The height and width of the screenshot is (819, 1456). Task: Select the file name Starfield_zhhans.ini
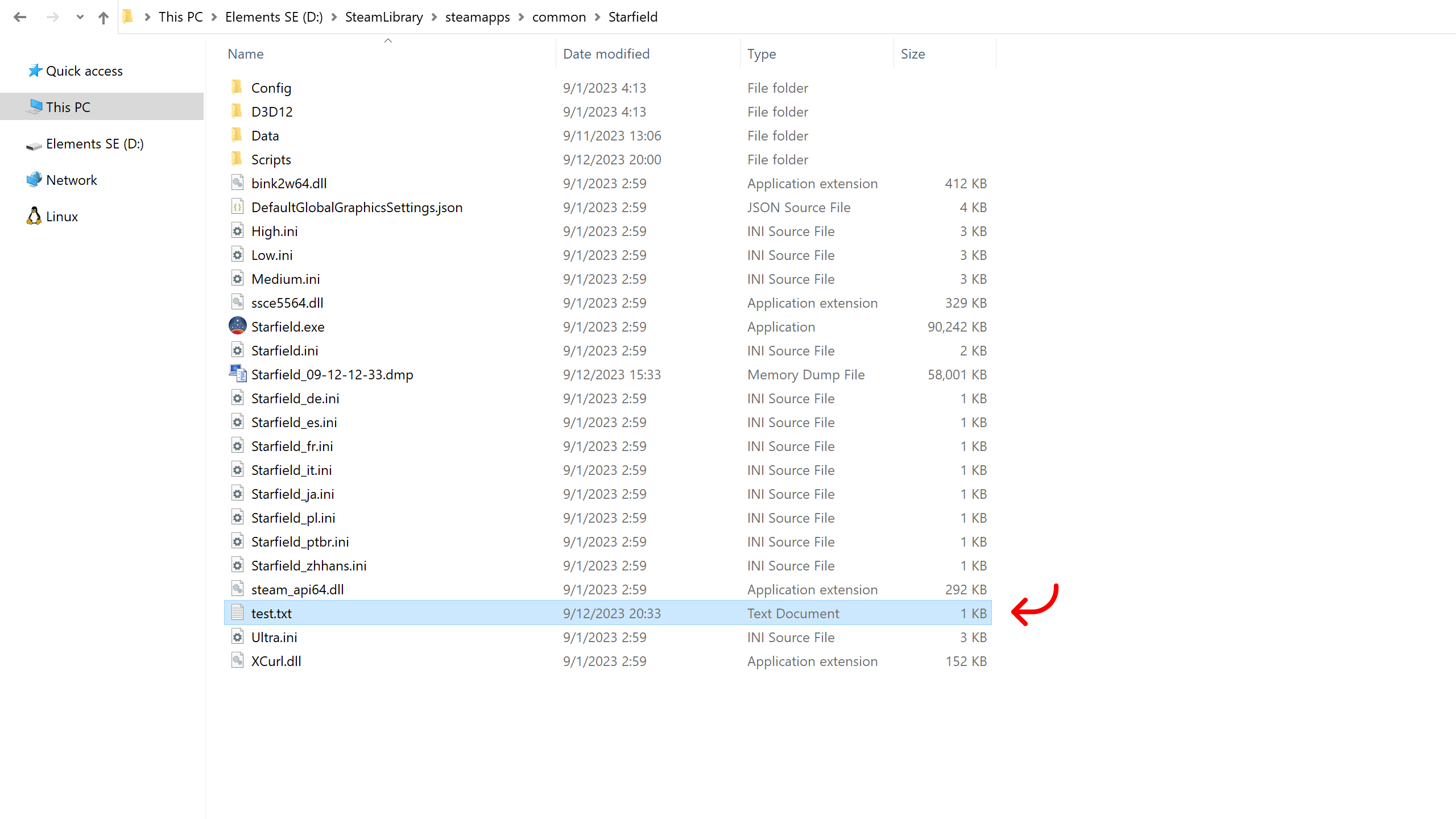pos(309,566)
